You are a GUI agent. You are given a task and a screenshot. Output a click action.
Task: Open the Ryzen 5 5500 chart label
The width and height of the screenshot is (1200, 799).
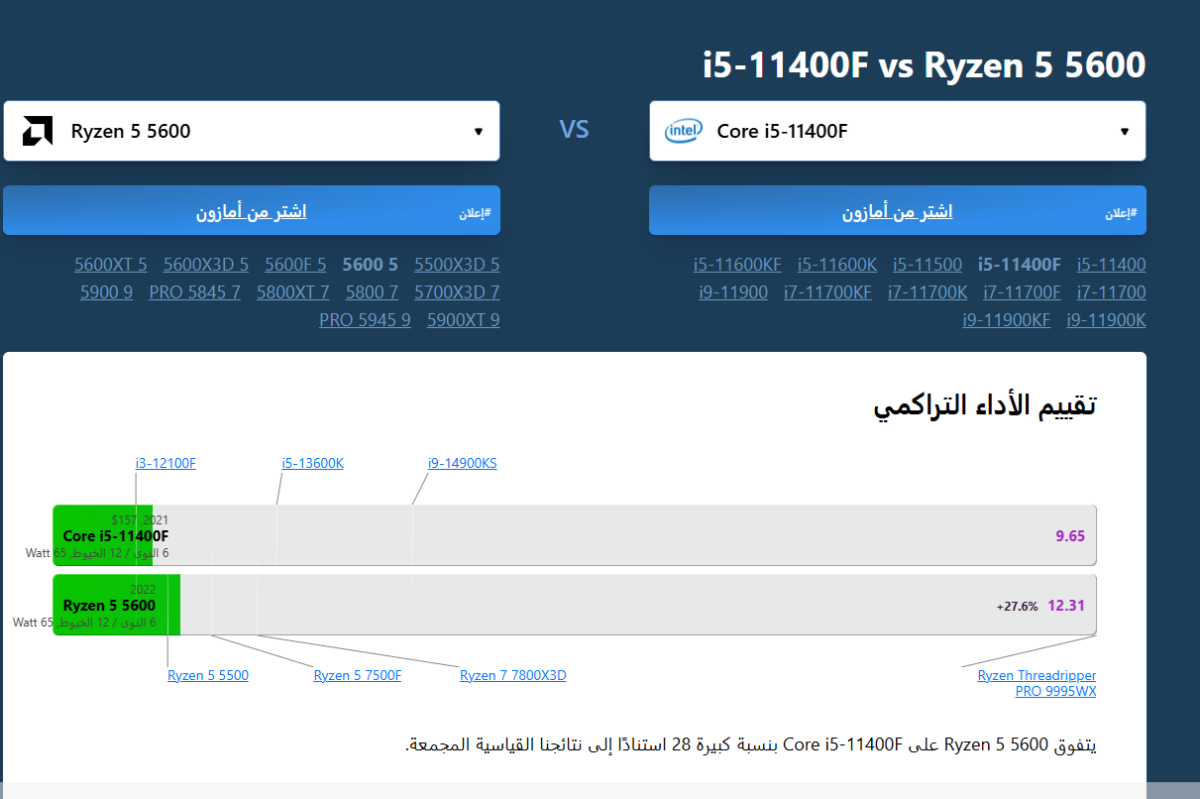(x=208, y=675)
